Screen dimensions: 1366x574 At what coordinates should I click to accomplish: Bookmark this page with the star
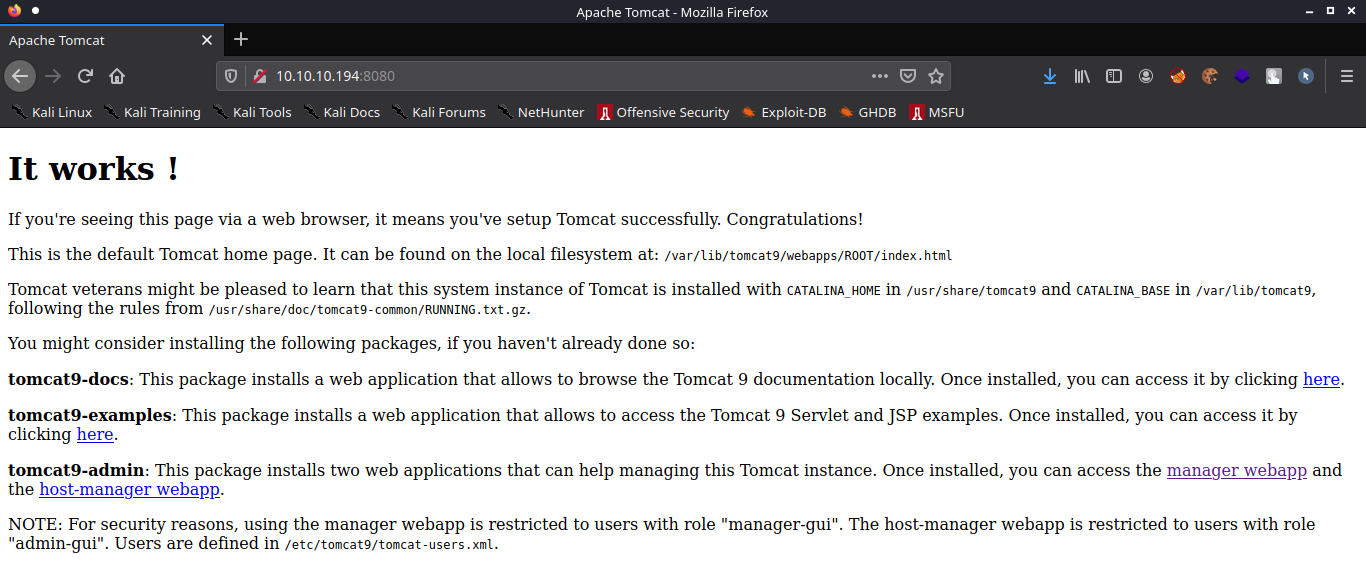[x=936, y=76]
